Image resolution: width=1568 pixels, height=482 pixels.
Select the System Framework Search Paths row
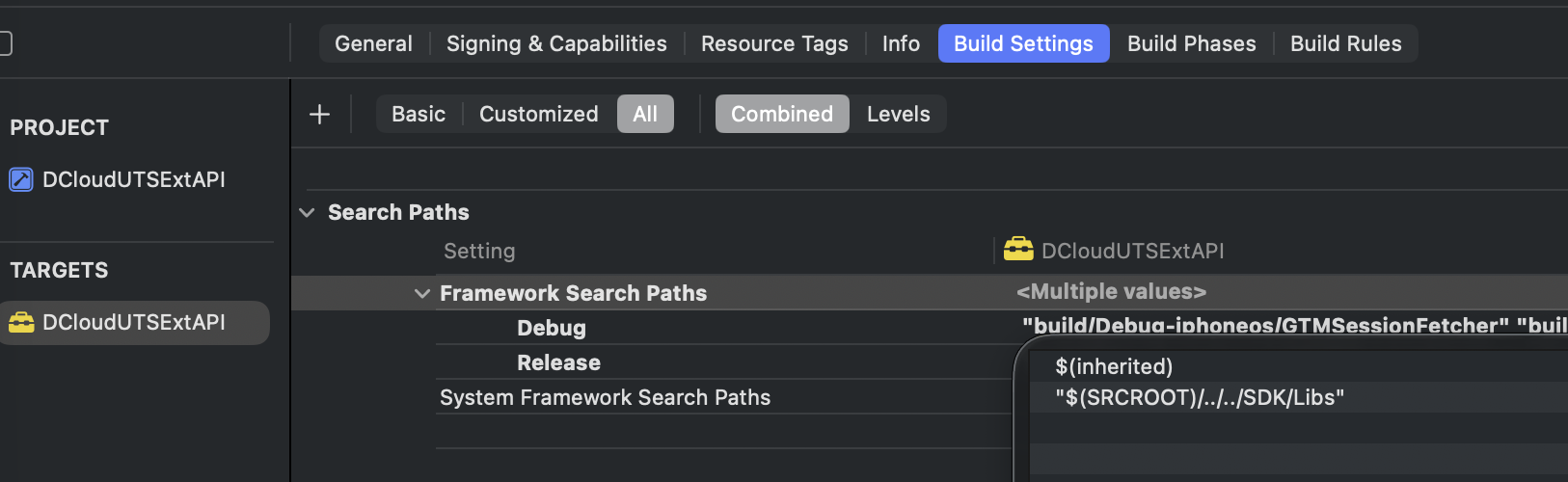[723, 397]
